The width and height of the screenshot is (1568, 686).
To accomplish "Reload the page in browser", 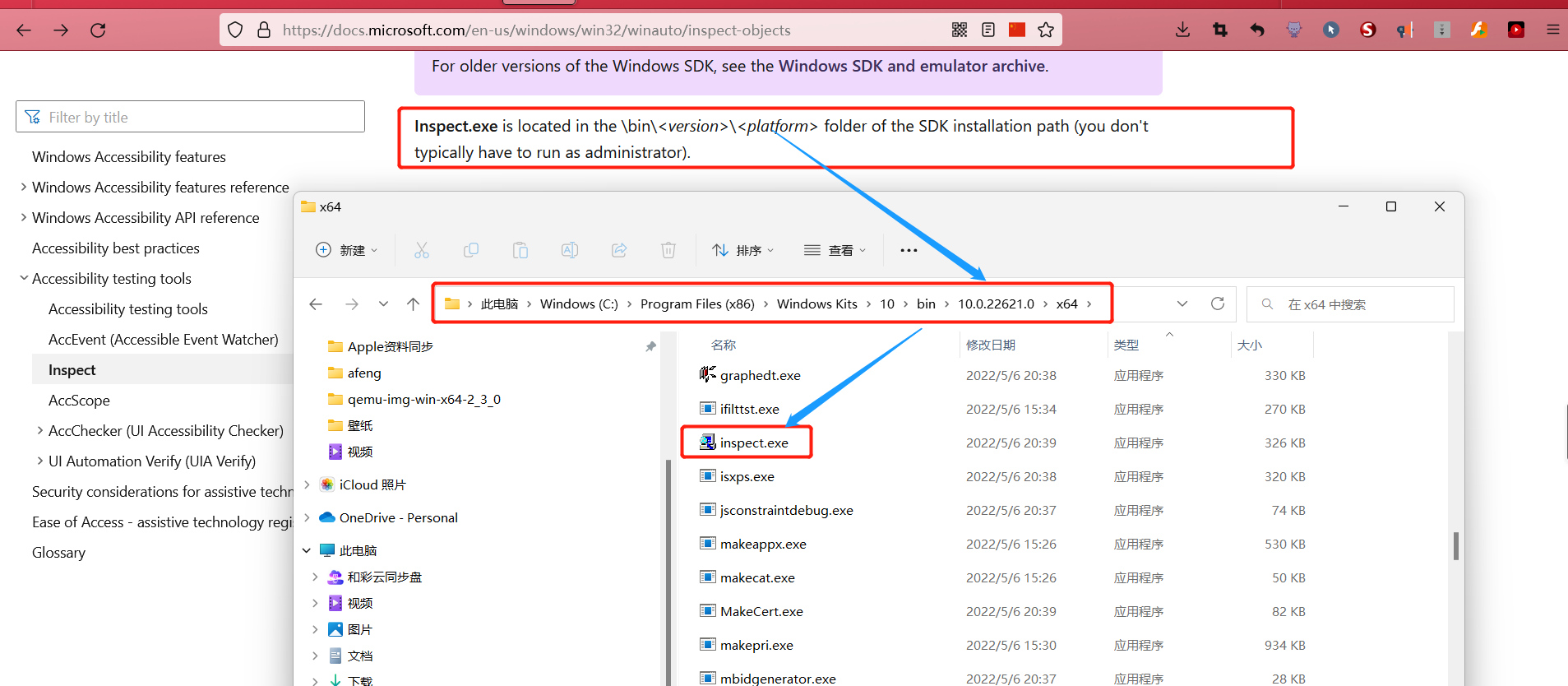I will [x=98, y=30].
